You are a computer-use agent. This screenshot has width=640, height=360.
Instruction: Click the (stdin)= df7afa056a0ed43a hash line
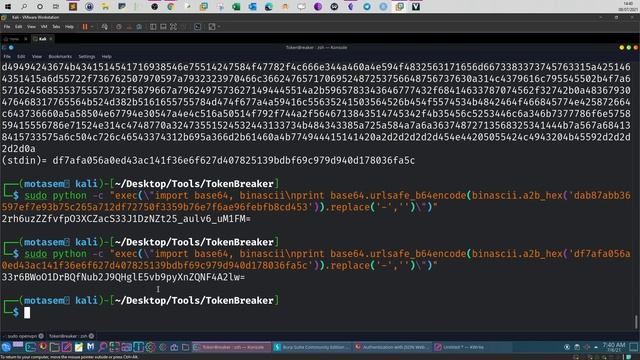click(208, 160)
